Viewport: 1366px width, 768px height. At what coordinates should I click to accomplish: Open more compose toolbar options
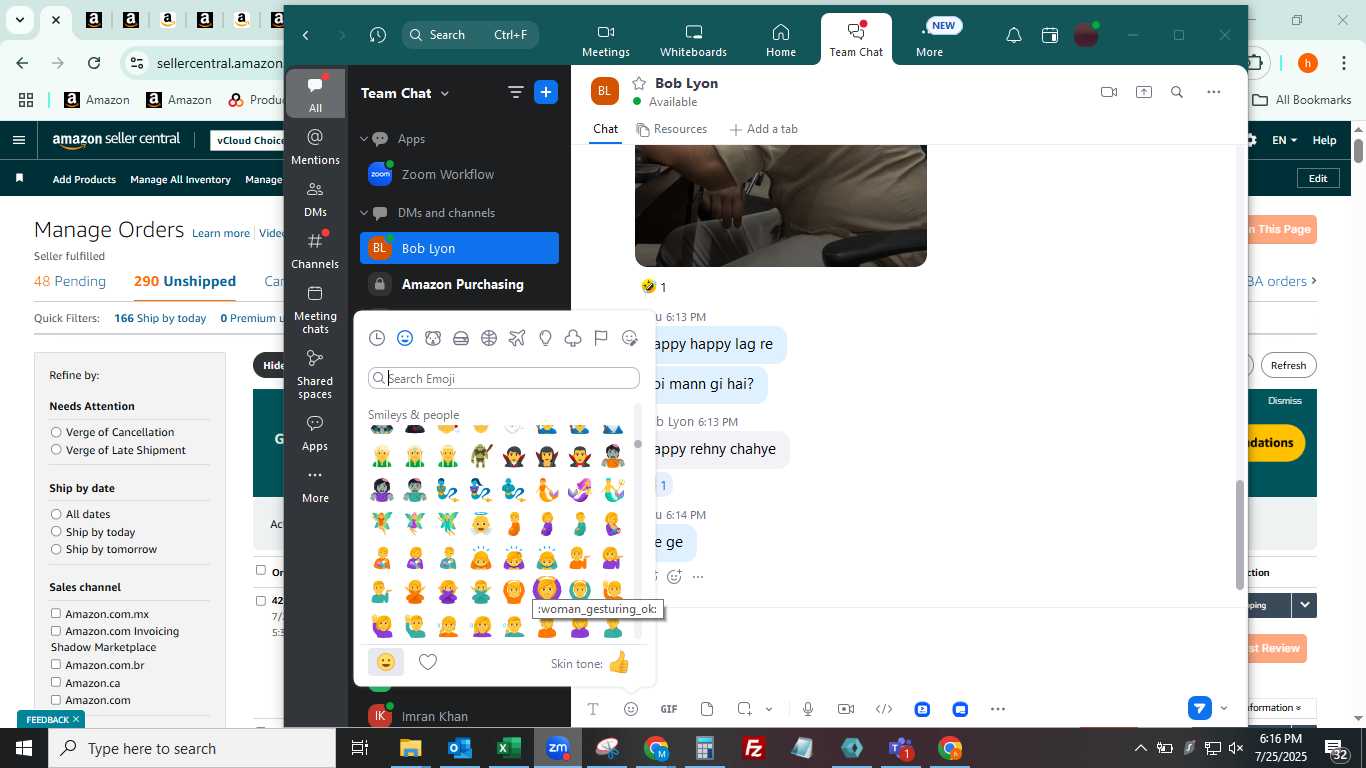click(998, 709)
